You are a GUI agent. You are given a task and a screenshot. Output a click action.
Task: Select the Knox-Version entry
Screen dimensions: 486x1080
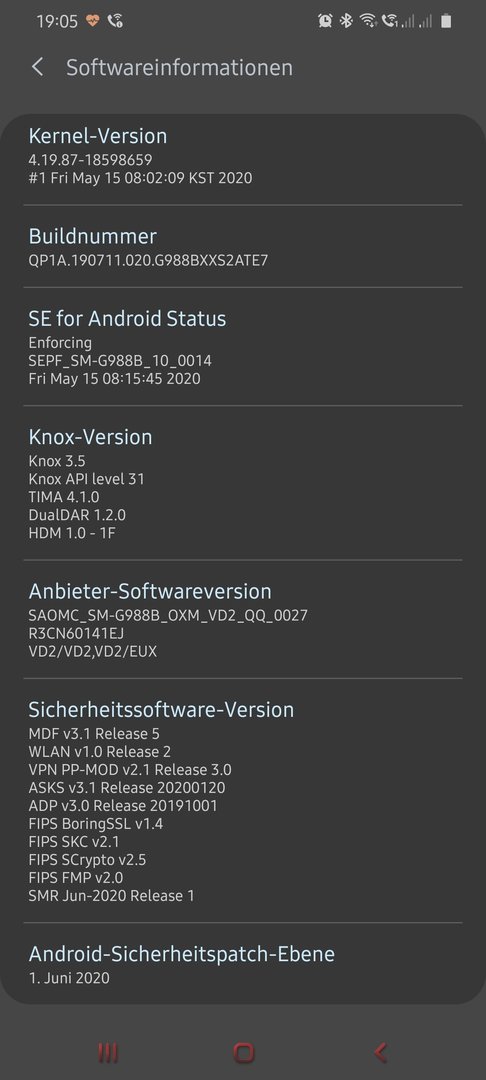coord(243,483)
